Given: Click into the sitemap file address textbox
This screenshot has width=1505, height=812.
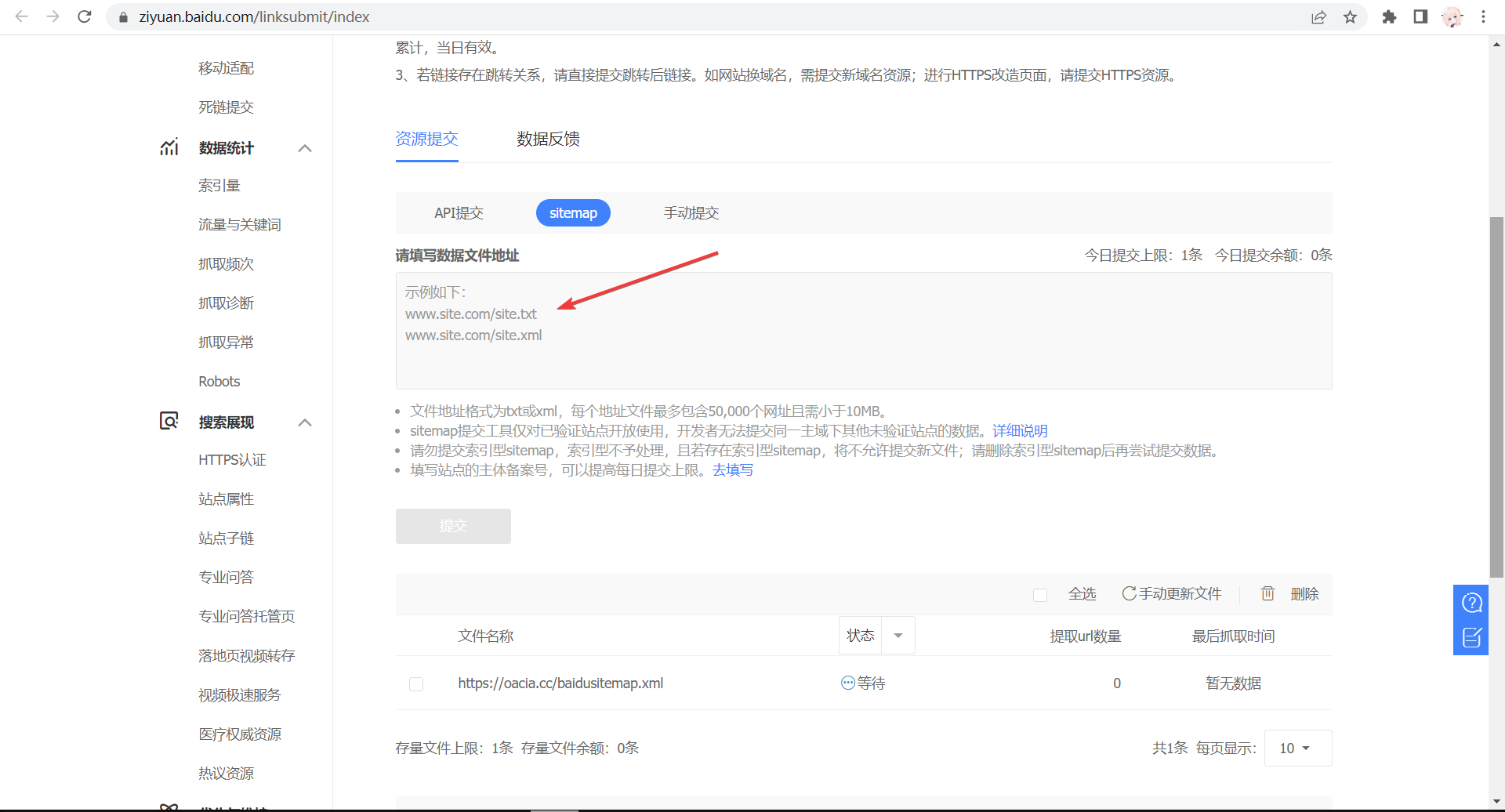Looking at the screenshot, I should tap(862, 345).
